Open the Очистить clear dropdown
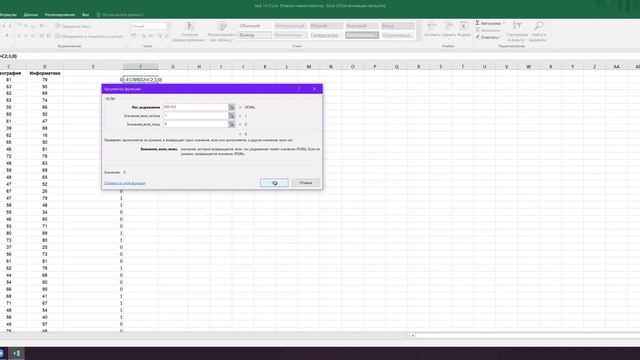Viewport: 640px width, 360px height. point(488,38)
